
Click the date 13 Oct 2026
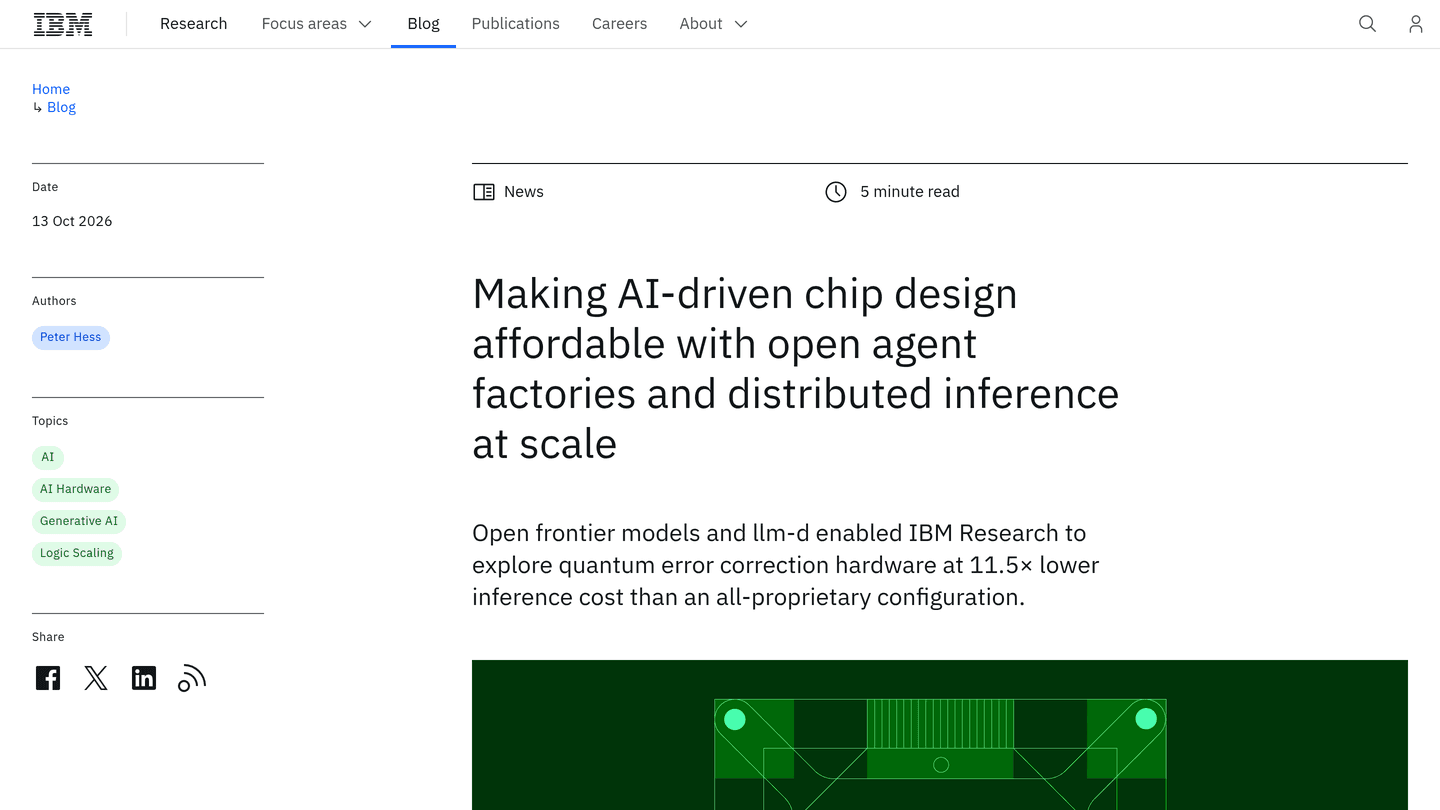tap(72, 221)
